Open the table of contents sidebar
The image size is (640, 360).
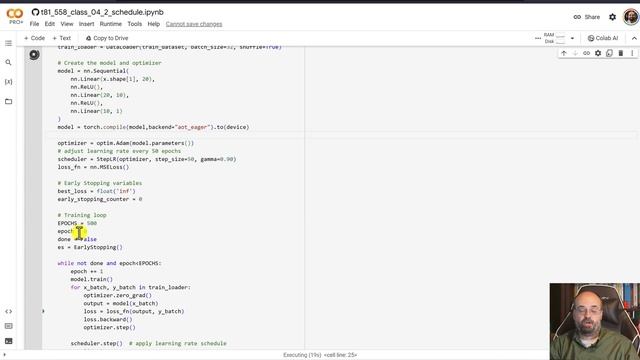(8, 43)
